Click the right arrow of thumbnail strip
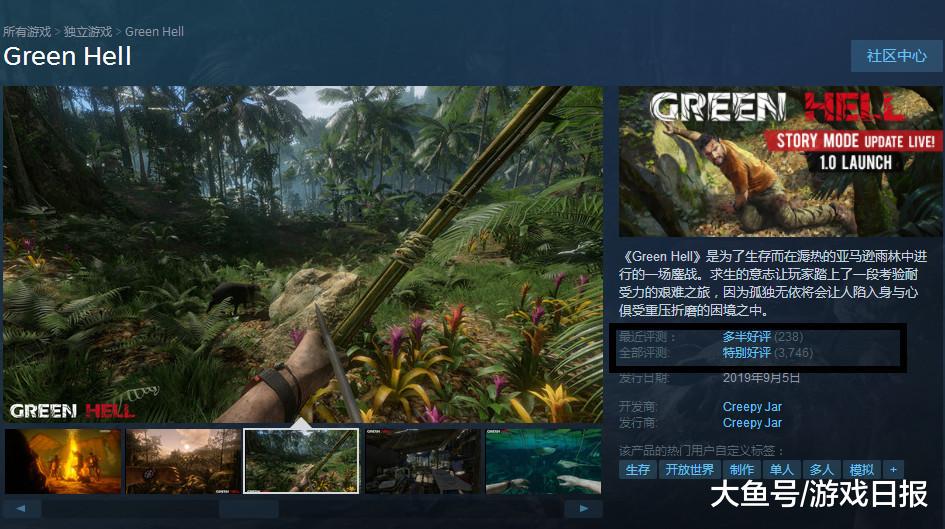945x529 pixels. point(583,509)
